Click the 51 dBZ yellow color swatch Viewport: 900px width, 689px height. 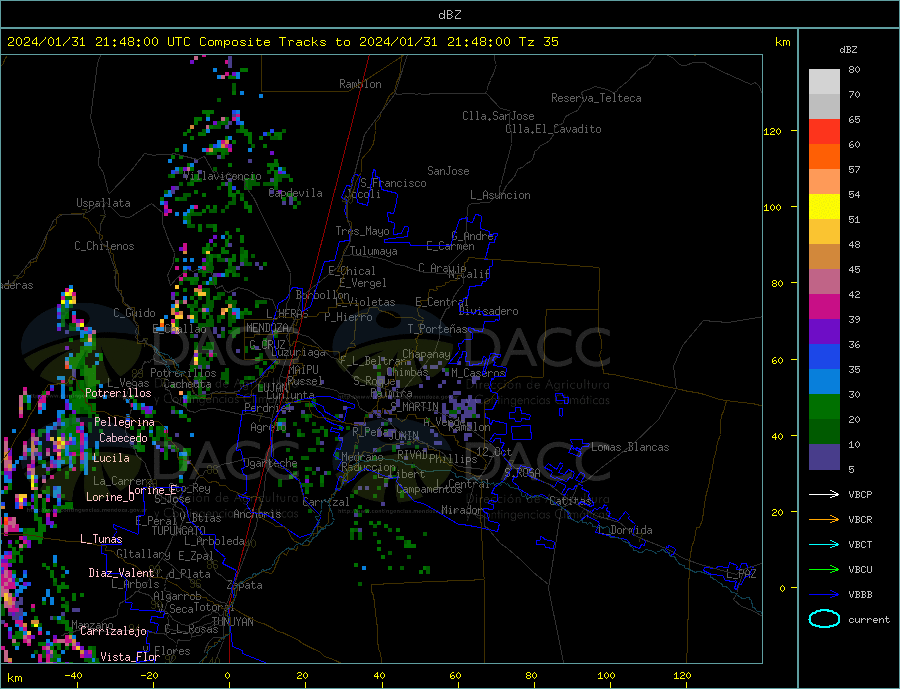[x=824, y=207]
